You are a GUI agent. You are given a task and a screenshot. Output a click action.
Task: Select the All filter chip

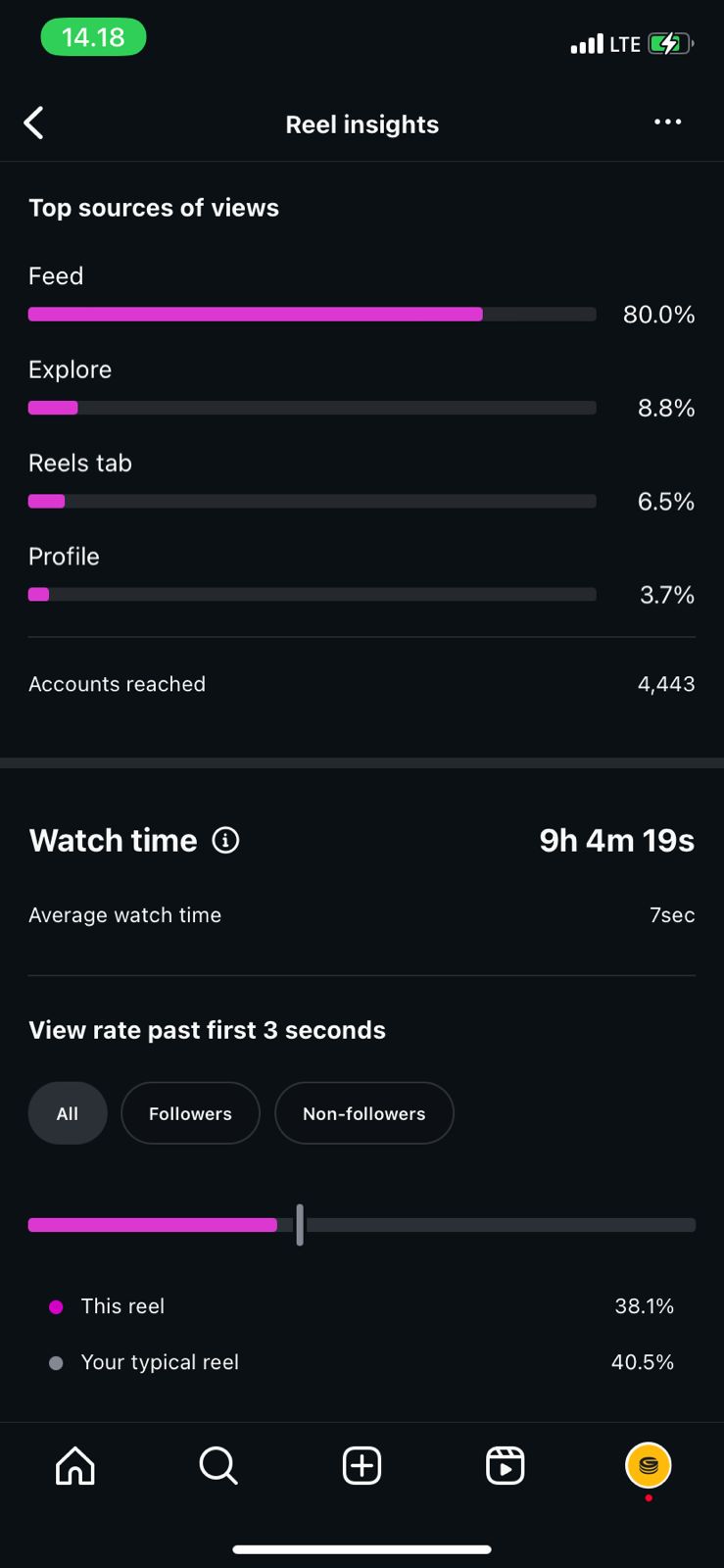tap(68, 1113)
